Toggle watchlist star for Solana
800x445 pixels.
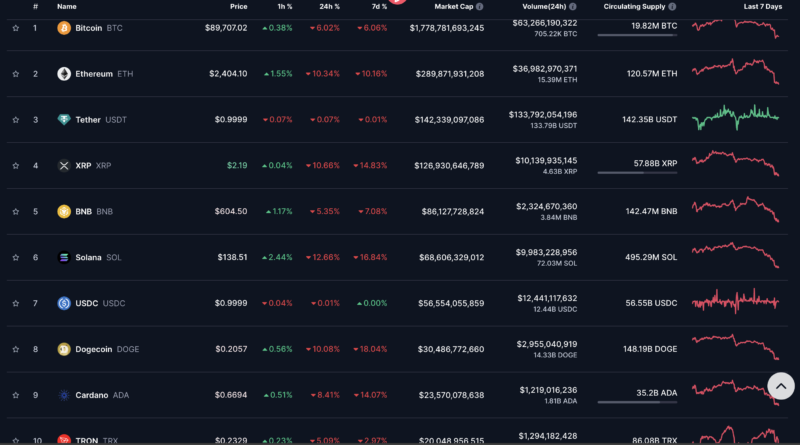16,257
